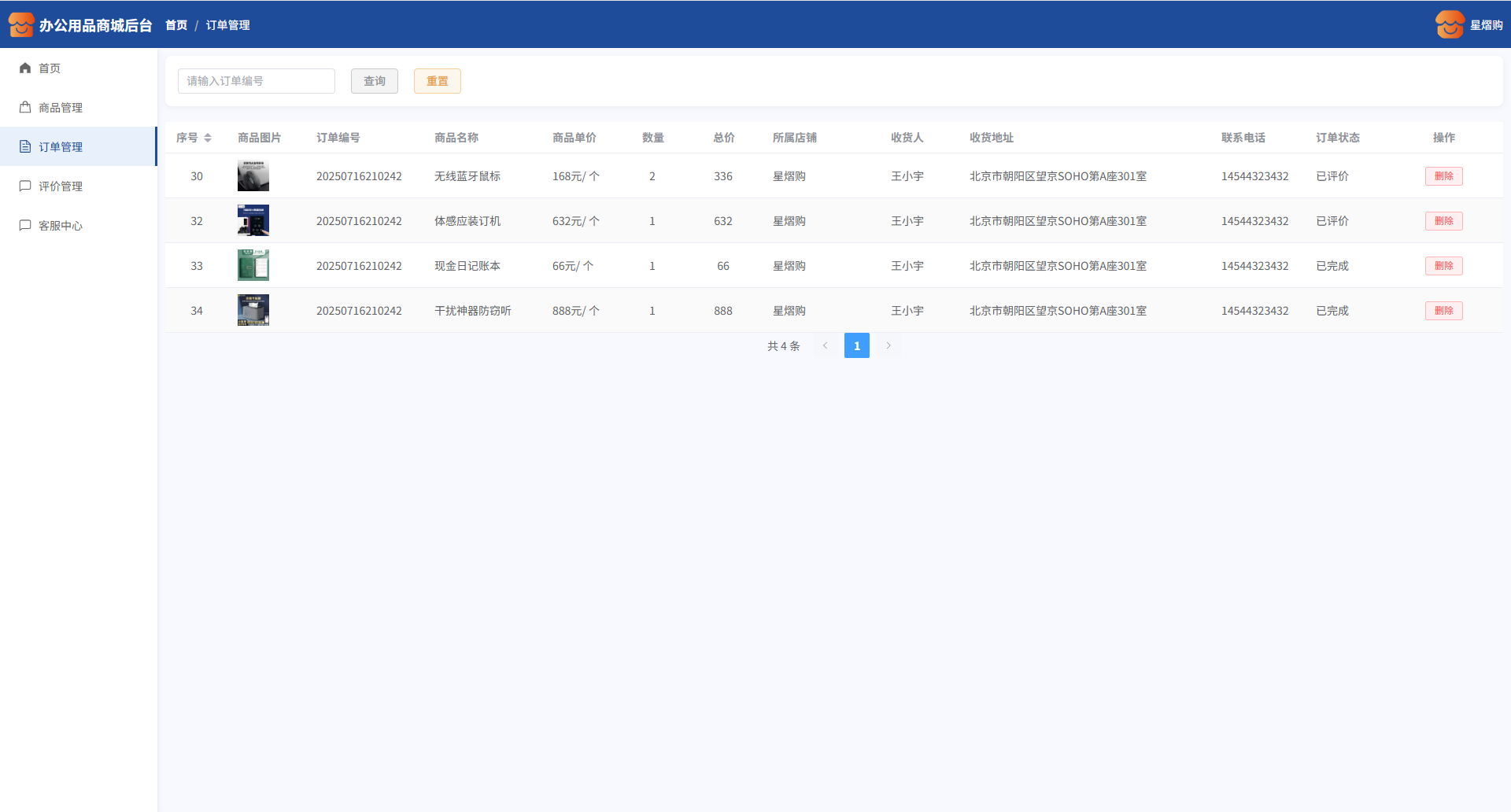The width and height of the screenshot is (1511, 812).
Task: Click the shop logo icon in header
Action: click(x=21, y=24)
